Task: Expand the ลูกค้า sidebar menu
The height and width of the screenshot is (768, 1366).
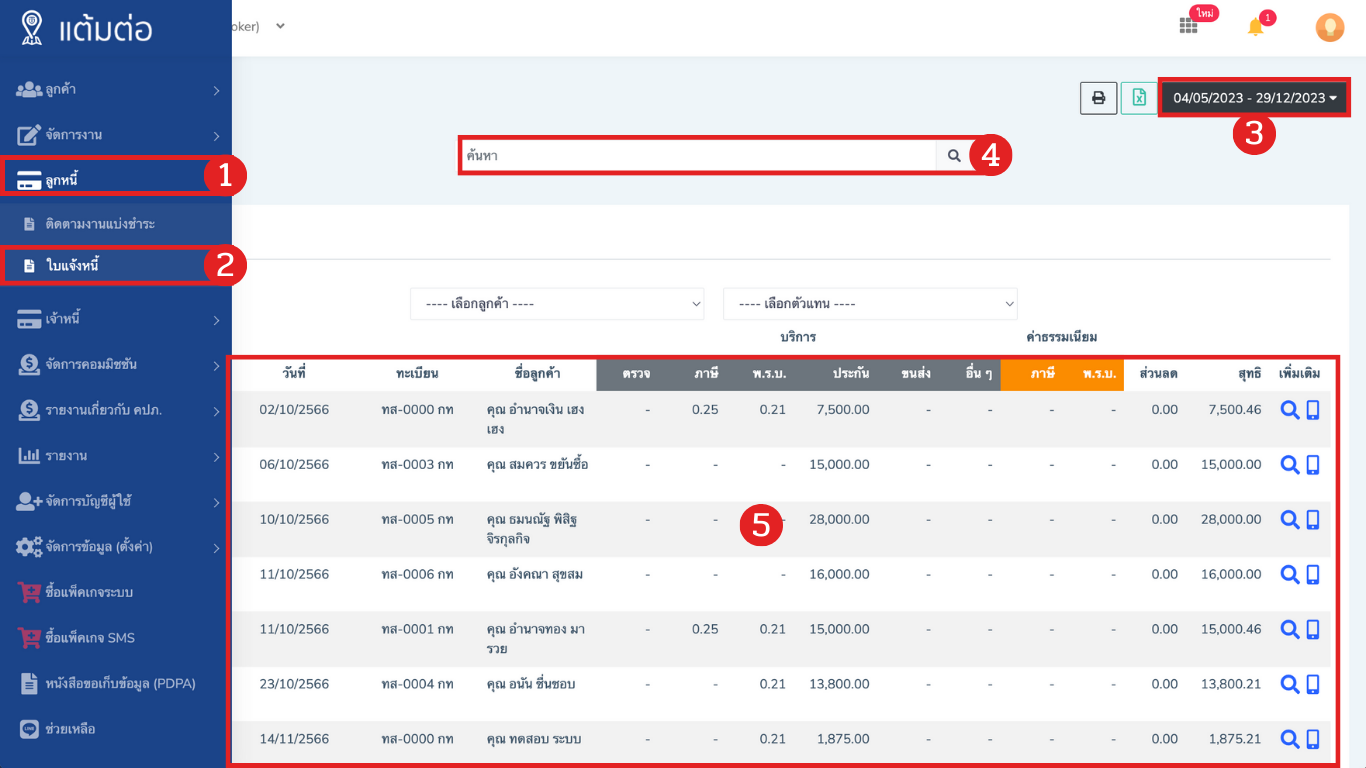Action: tap(116, 90)
